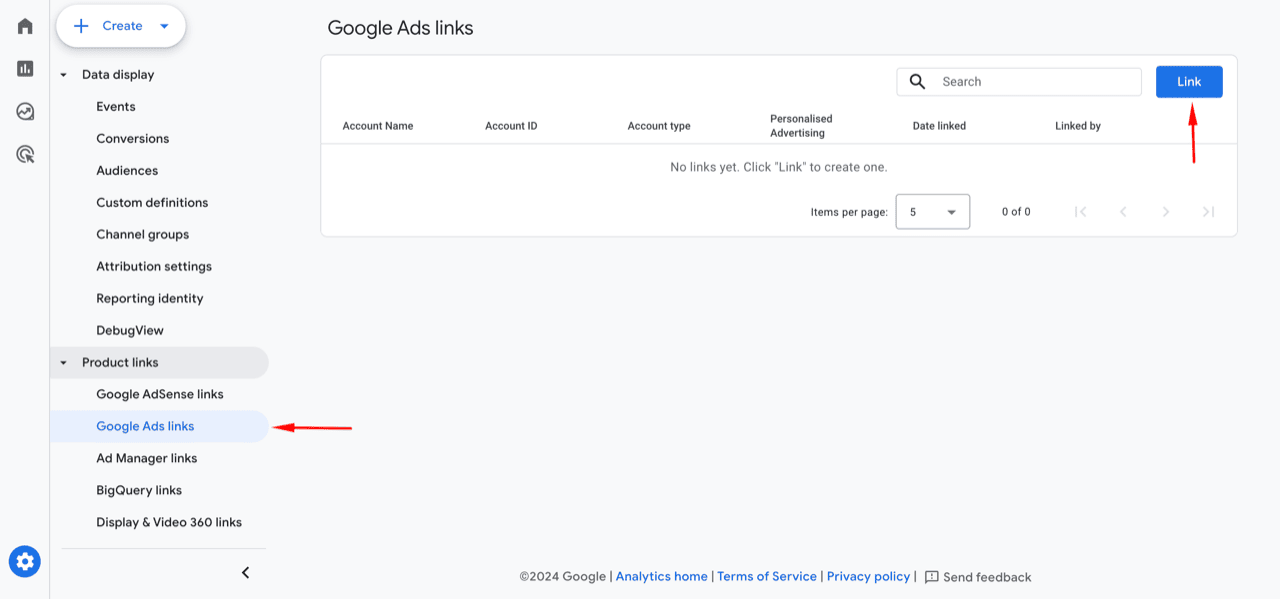Collapse the Product links section

tap(64, 363)
